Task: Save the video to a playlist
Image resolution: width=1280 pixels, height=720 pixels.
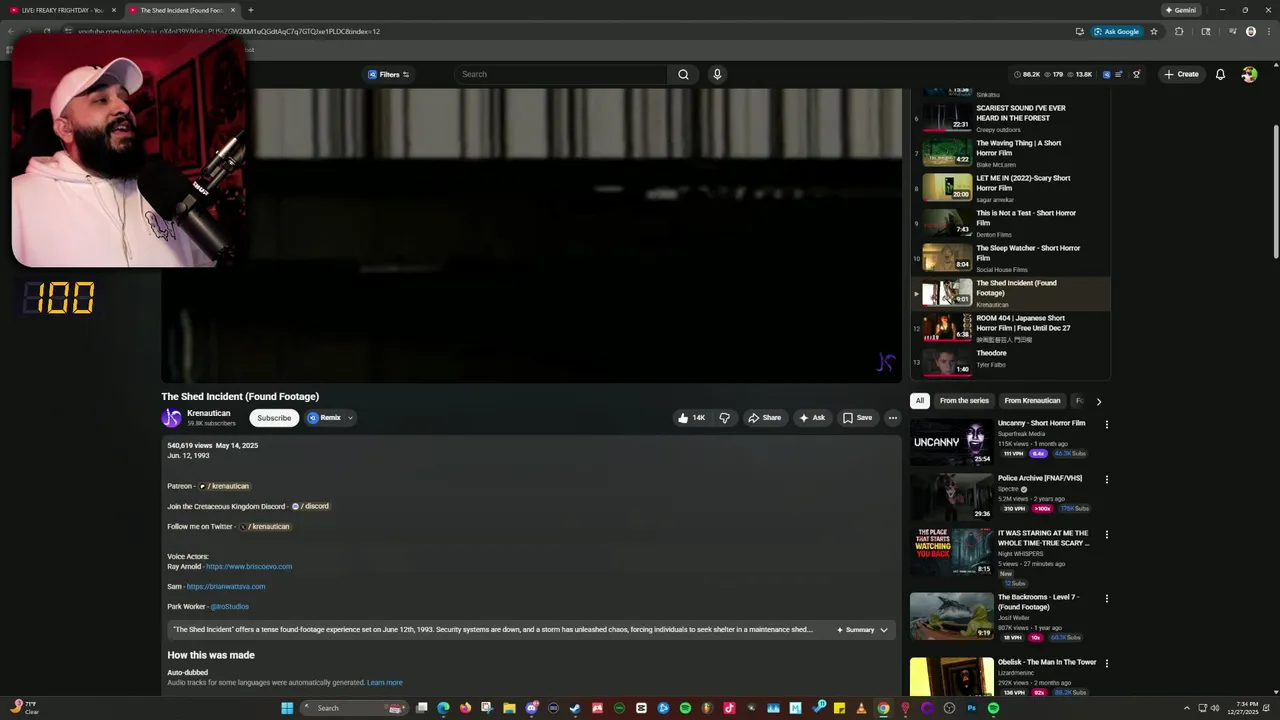Action: pos(858,418)
